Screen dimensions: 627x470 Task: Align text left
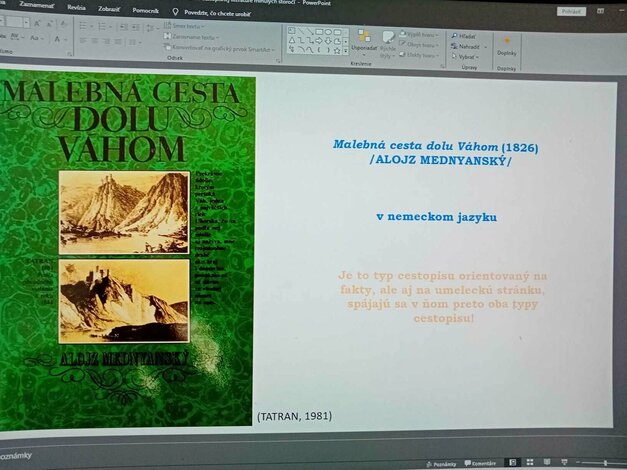[83, 40]
